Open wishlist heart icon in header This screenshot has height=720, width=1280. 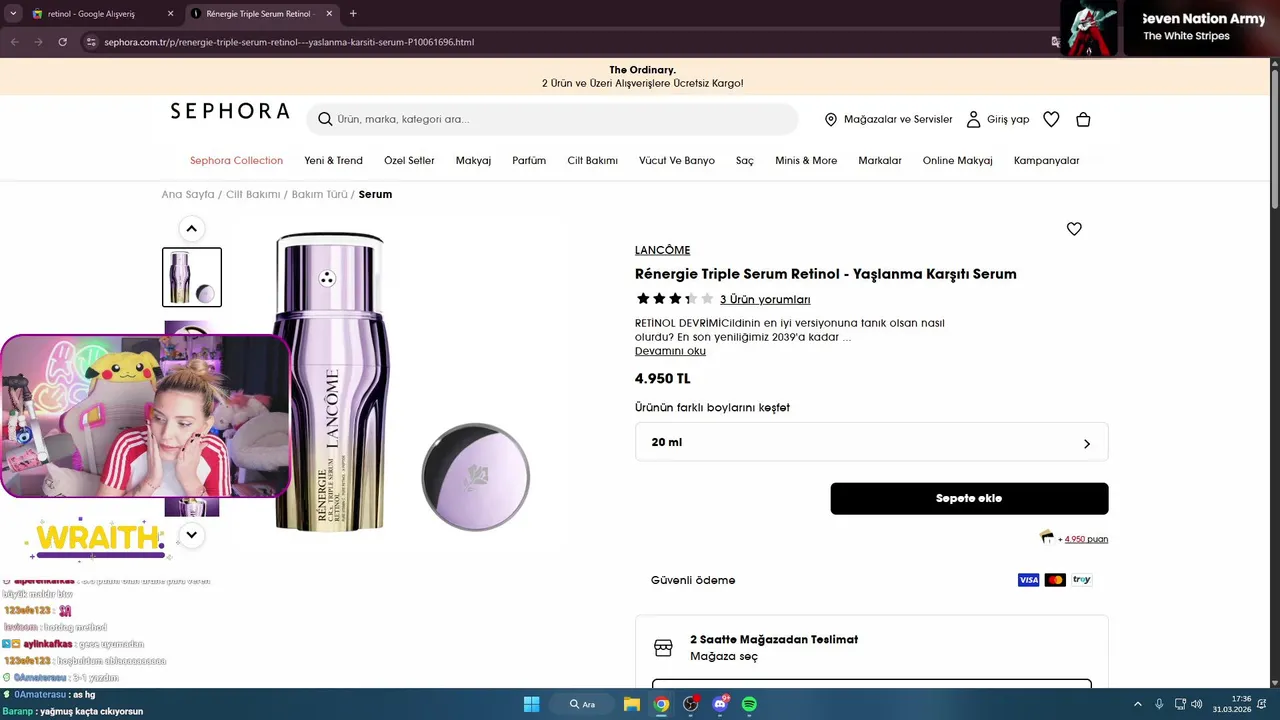click(x=1051, y=119)
